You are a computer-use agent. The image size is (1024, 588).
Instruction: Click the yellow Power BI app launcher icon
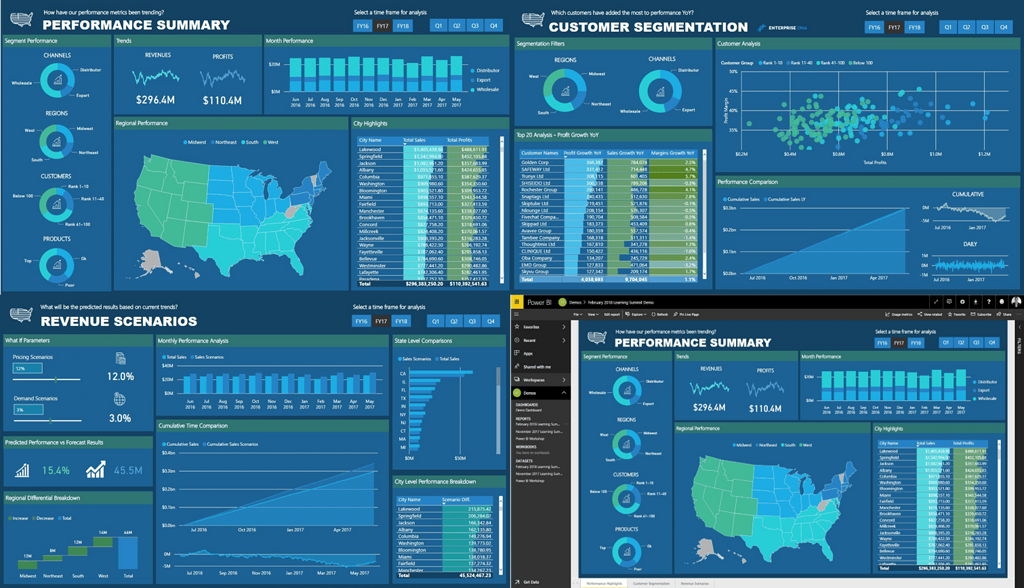517,301
